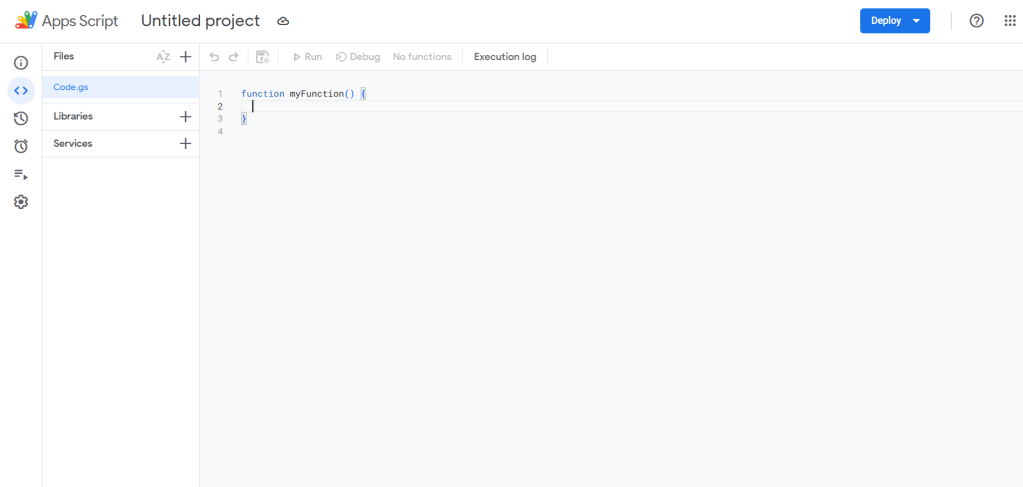The width and height of the screenshot is (1023, 487).
Task: Save project using the floppy disk icon
Action: tap(262, 57)
